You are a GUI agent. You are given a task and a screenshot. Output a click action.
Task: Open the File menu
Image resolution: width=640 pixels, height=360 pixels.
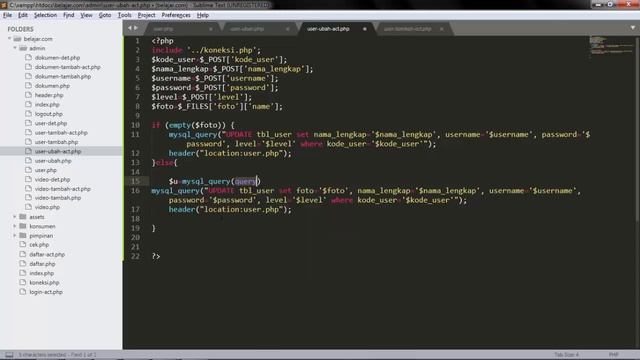(x=7, y=15)
